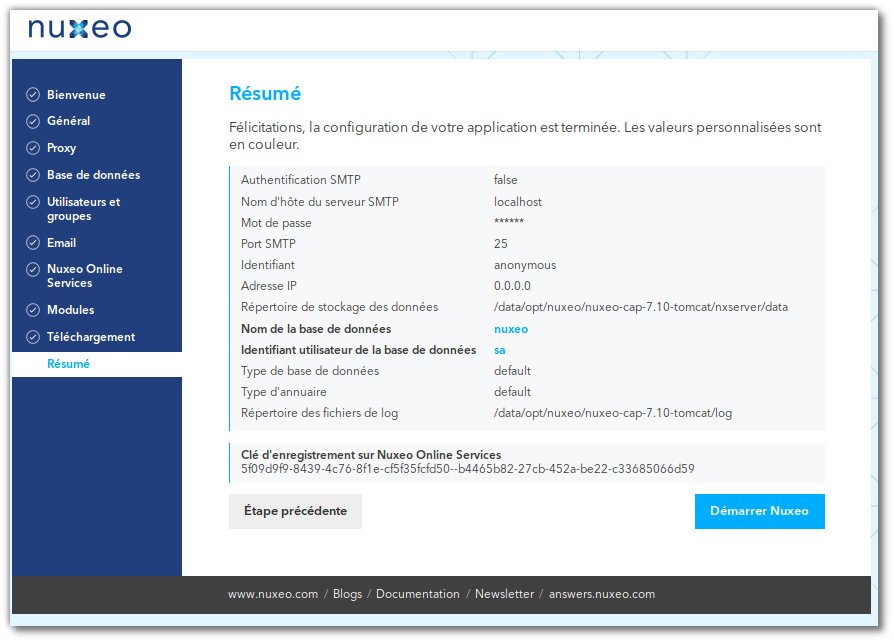Image resolution: width=894 pixels, height=642 pixels.
Task: Click checkmark icon beside Utilisateurs et groupes
Action: [33, 202]
